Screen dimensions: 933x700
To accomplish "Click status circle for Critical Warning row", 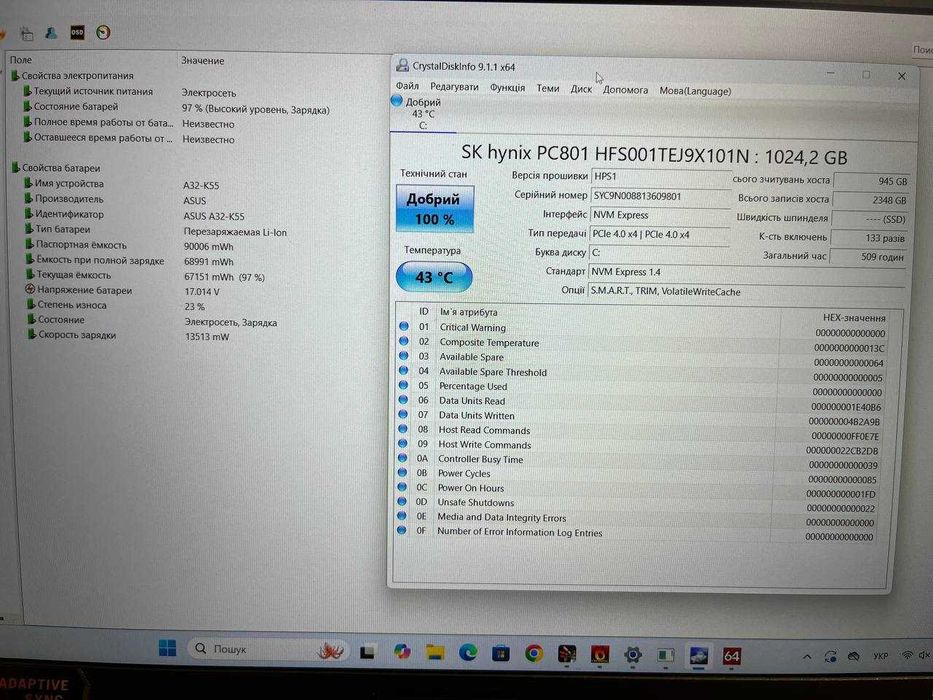I will click(404, 326).
